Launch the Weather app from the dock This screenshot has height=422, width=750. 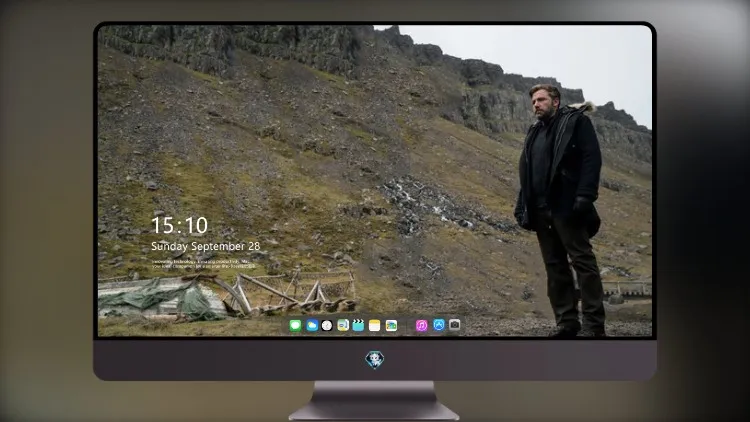point(312,326)
